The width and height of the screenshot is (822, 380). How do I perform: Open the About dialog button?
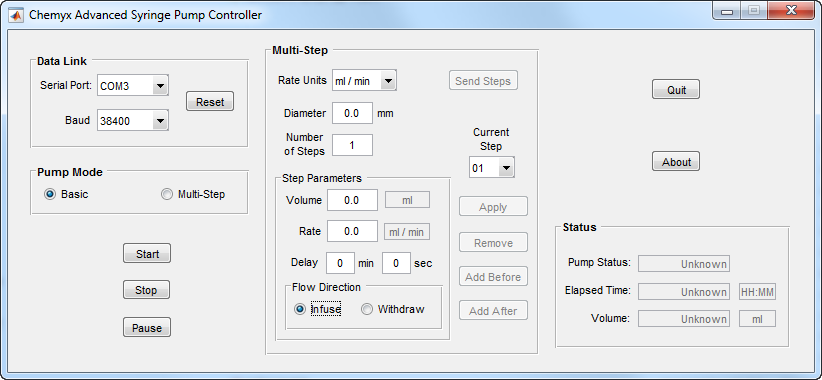(x=676, y=161)
